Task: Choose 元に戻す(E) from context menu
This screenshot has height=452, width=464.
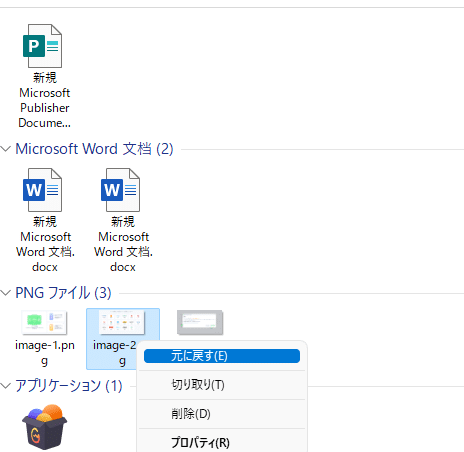Action: [x=222, y=356]
